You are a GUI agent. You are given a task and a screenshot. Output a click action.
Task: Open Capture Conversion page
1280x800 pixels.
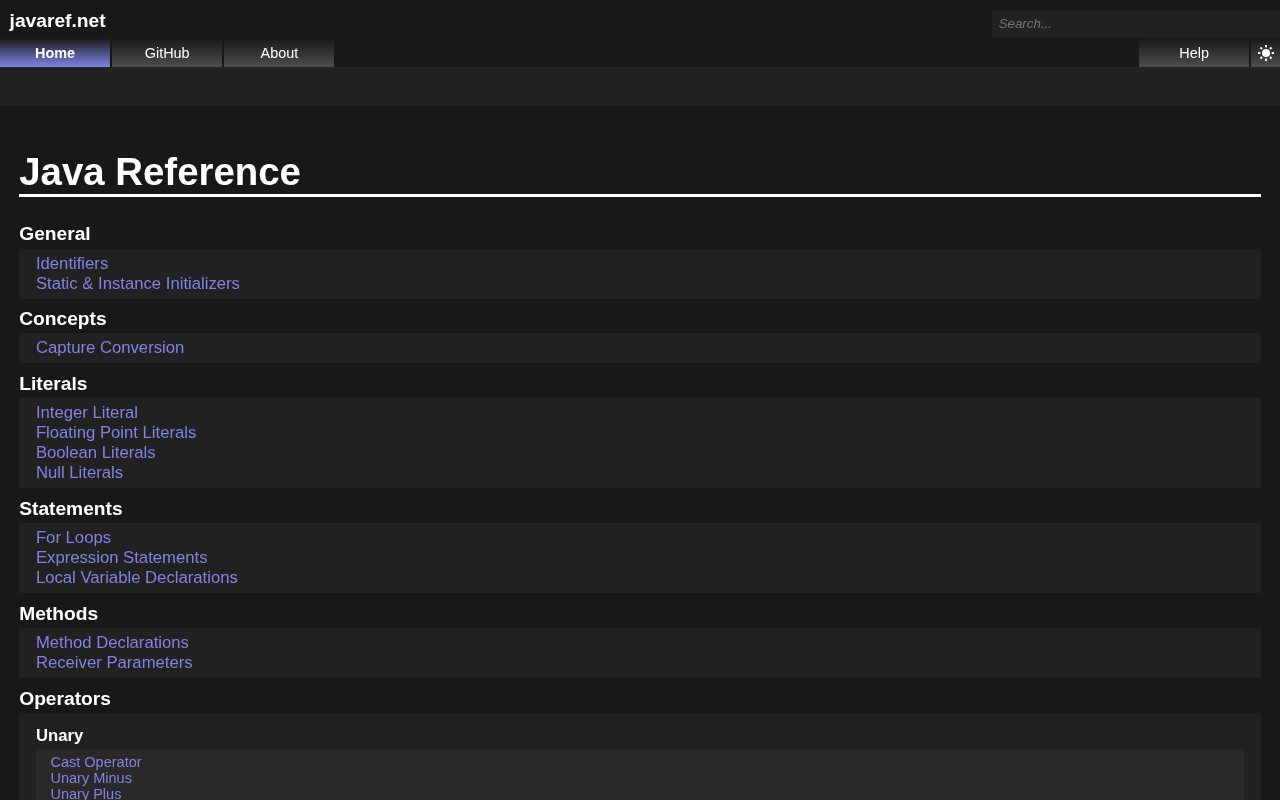tap(110, 348)
